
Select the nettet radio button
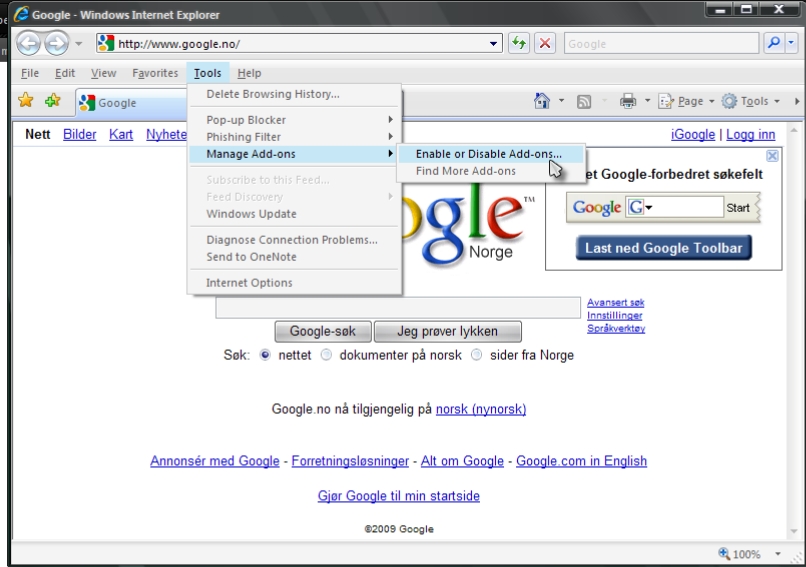(265, 355)
